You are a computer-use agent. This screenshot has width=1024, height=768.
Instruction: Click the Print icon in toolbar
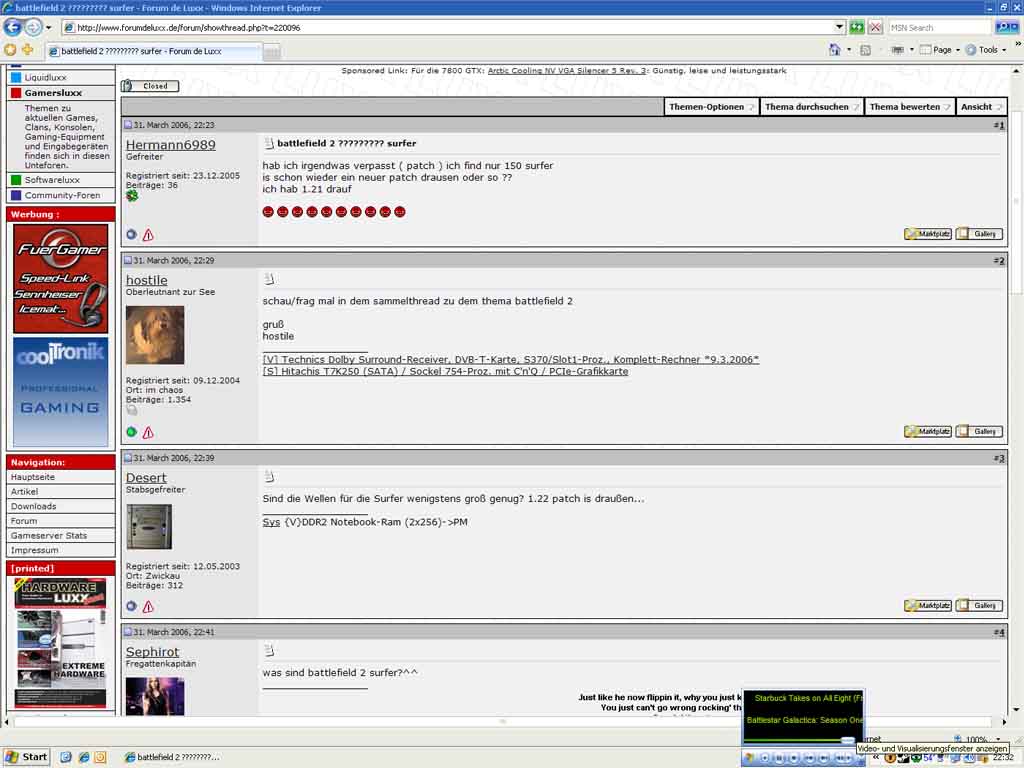coord(898,50)
